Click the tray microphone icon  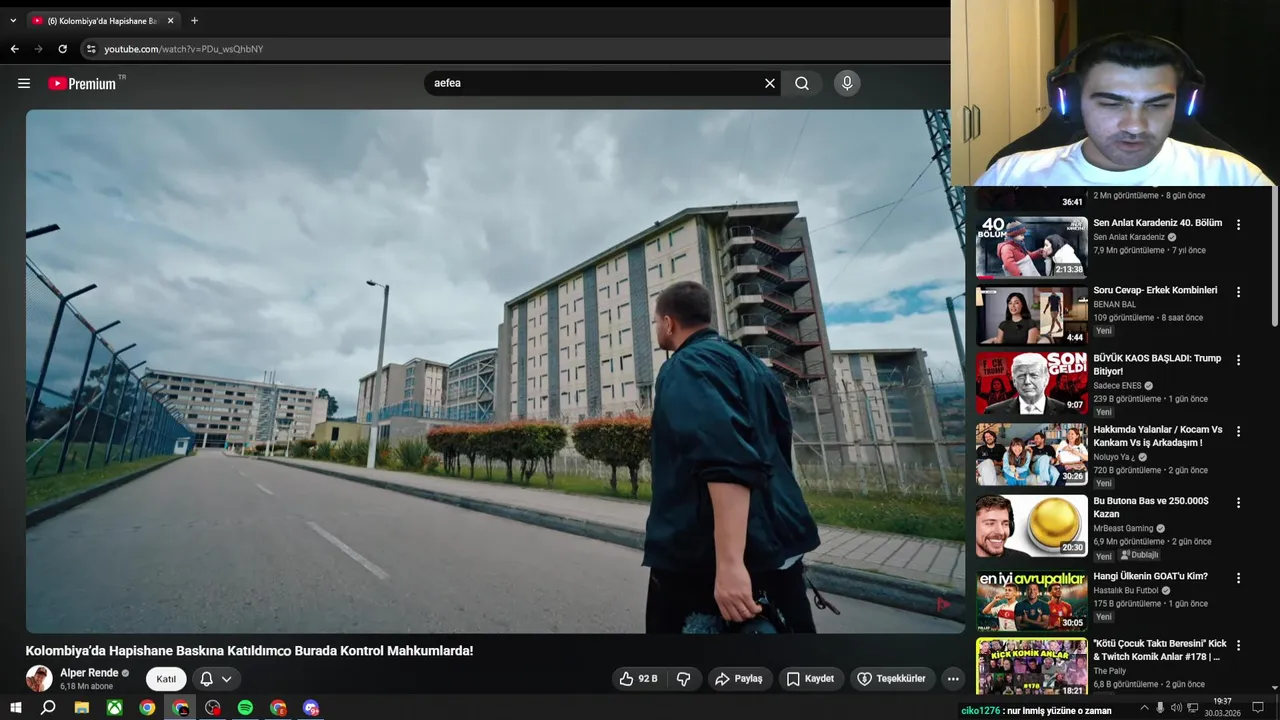(1160, 708)
